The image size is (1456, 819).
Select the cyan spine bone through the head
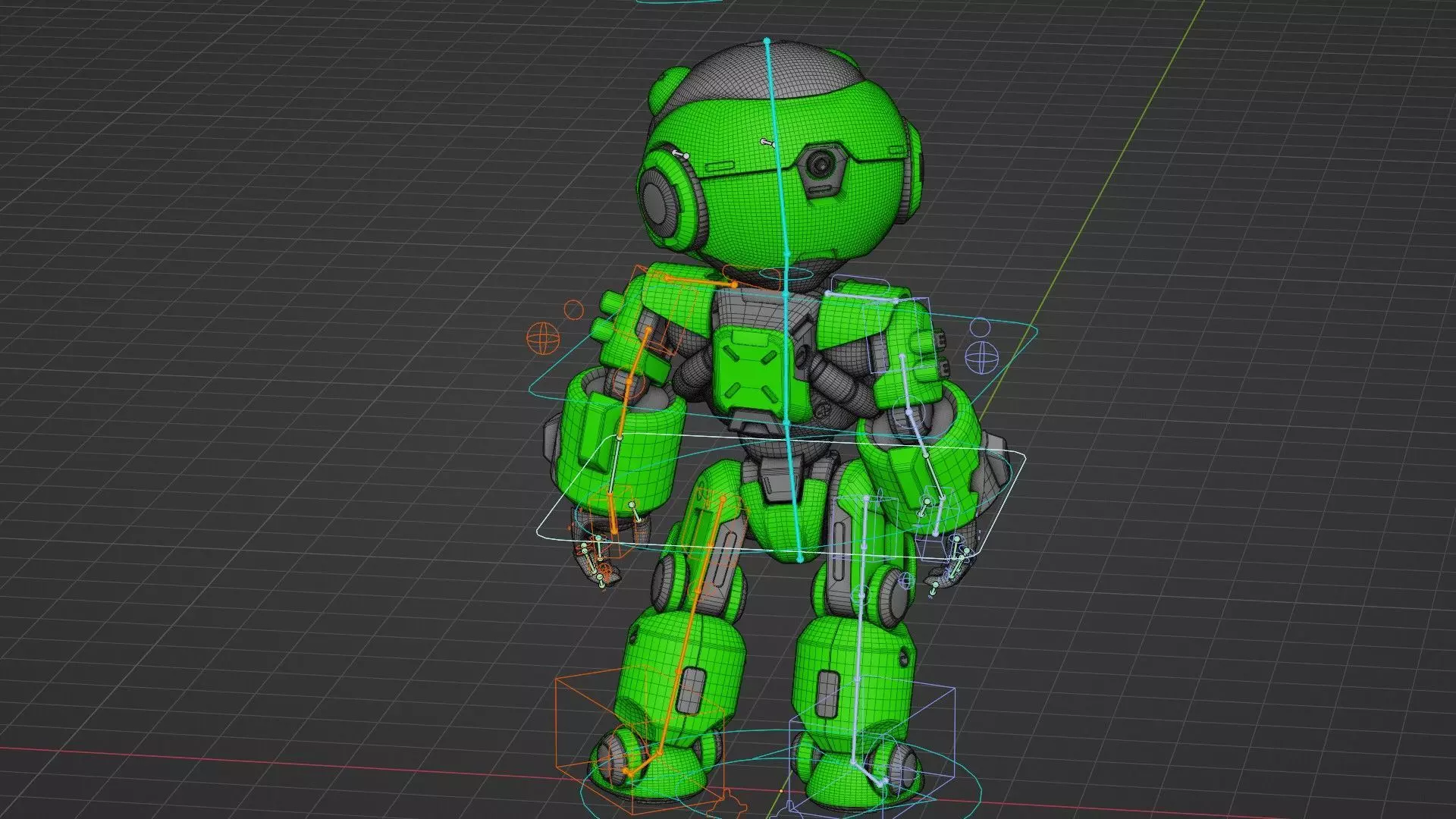click(x=777, y=146)
